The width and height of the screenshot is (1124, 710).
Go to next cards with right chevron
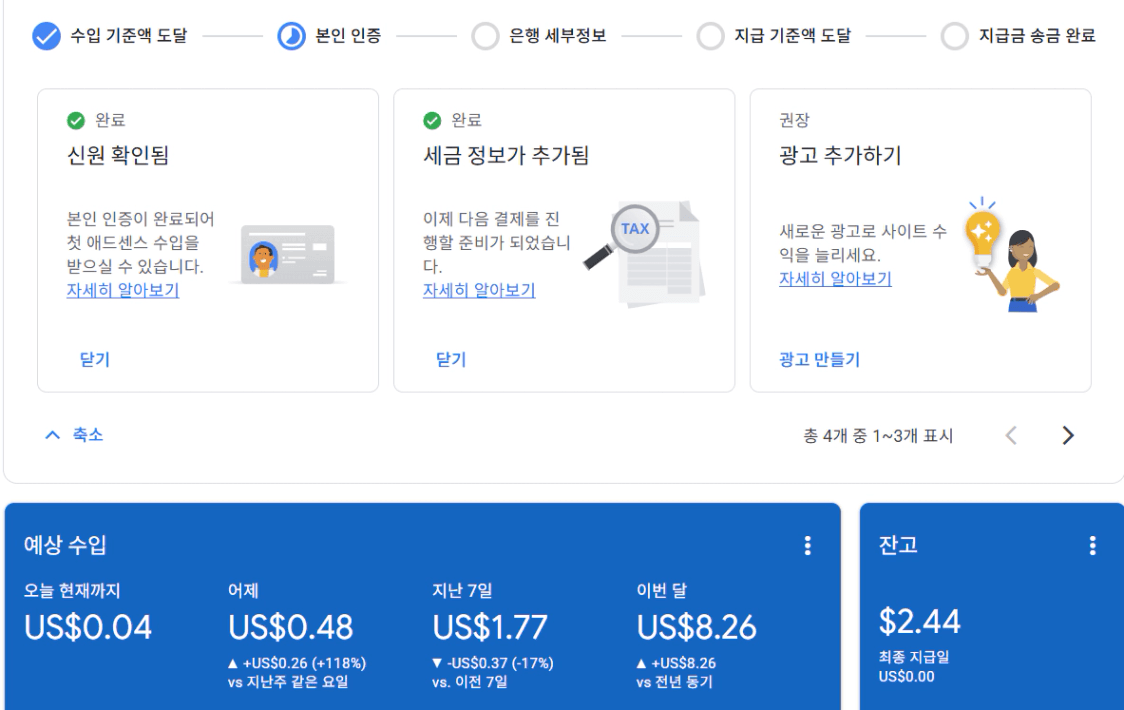[x=1068, y=435]
